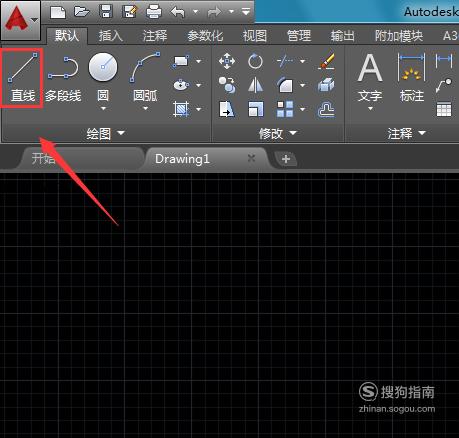Create a new drawing from quick access toolbar
The height and width of the screenshot is (438, 459).
[58, 12]
